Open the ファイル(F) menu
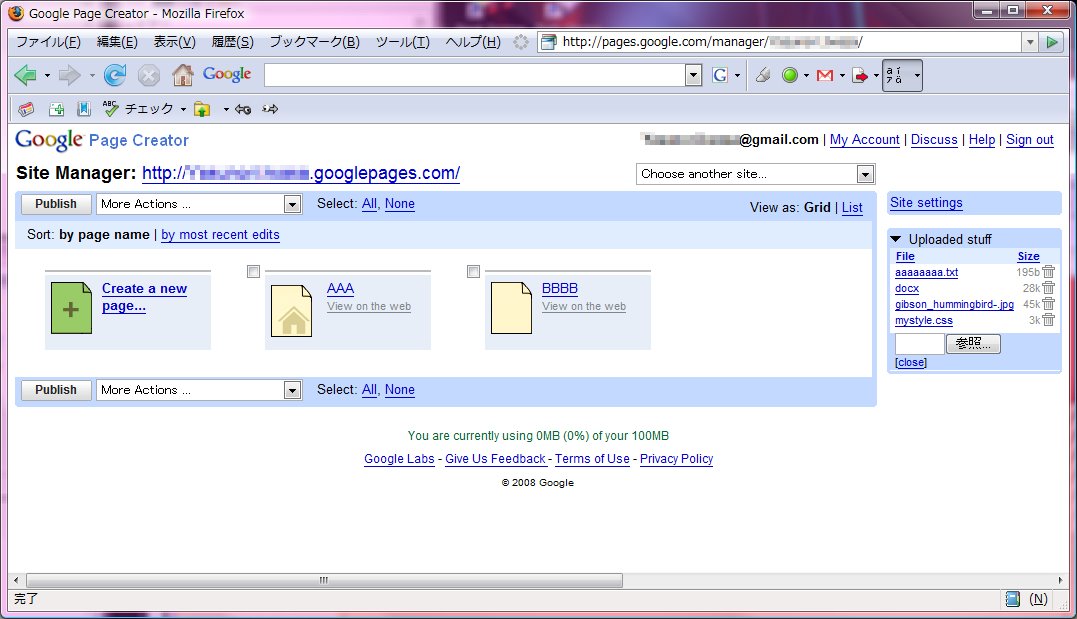 coord(48,42)
